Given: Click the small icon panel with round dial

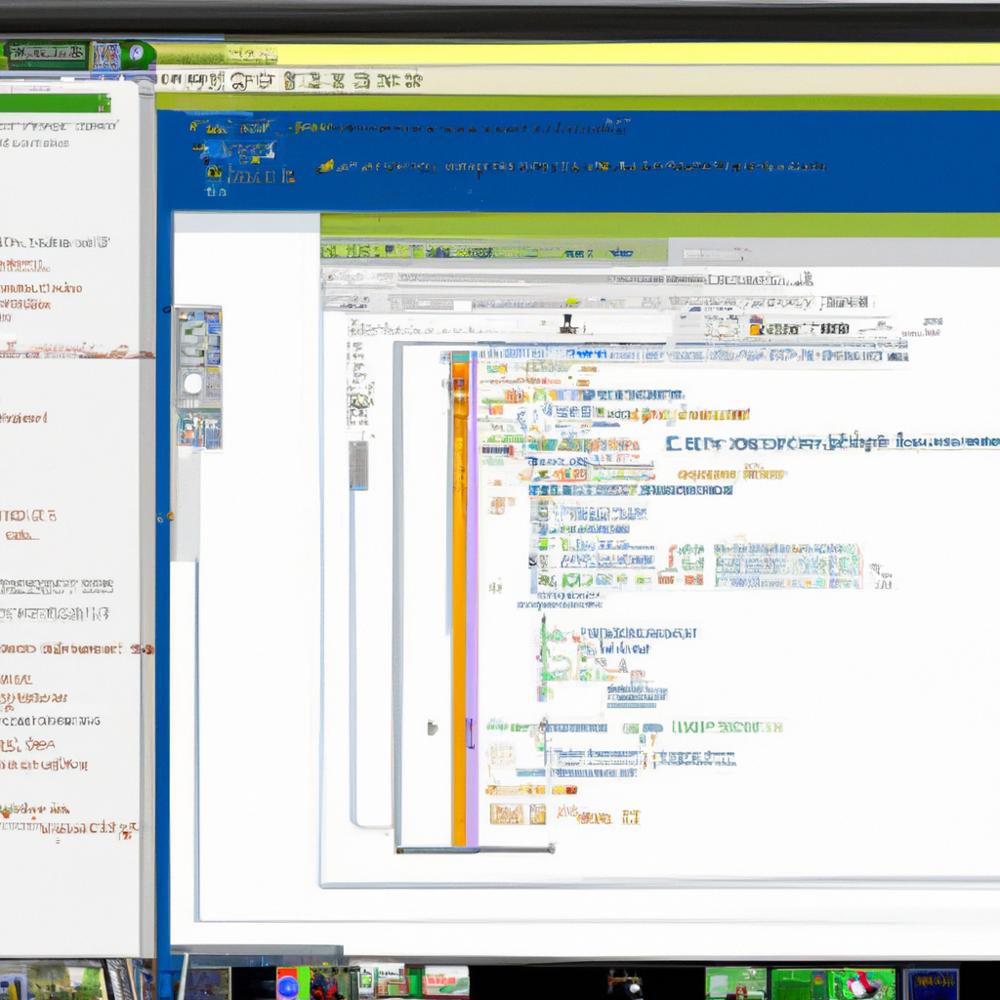Looking at the screenshot, I should coord(197,376).
